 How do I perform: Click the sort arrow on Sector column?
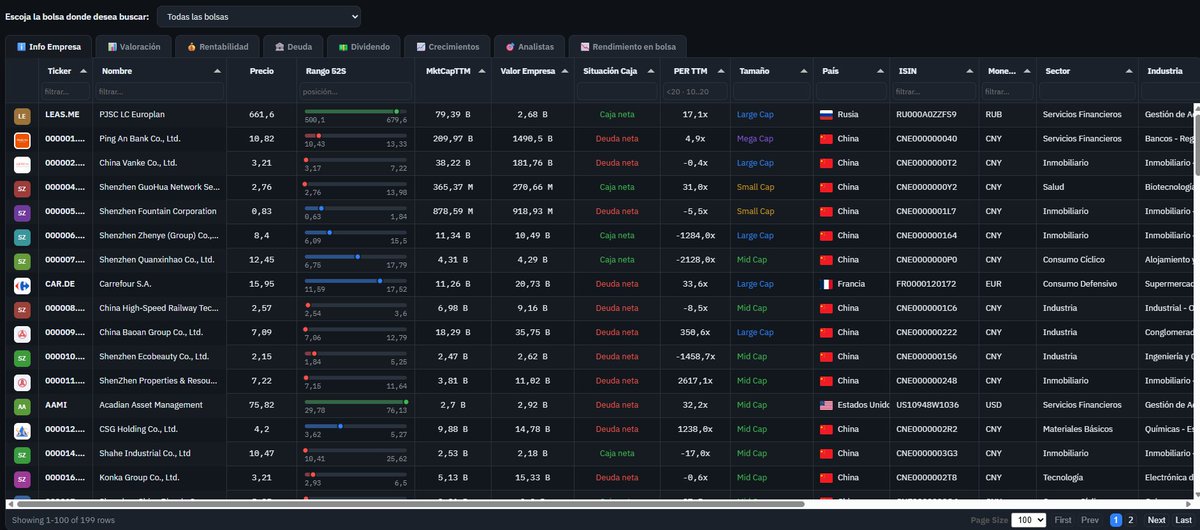(1129, 71)
